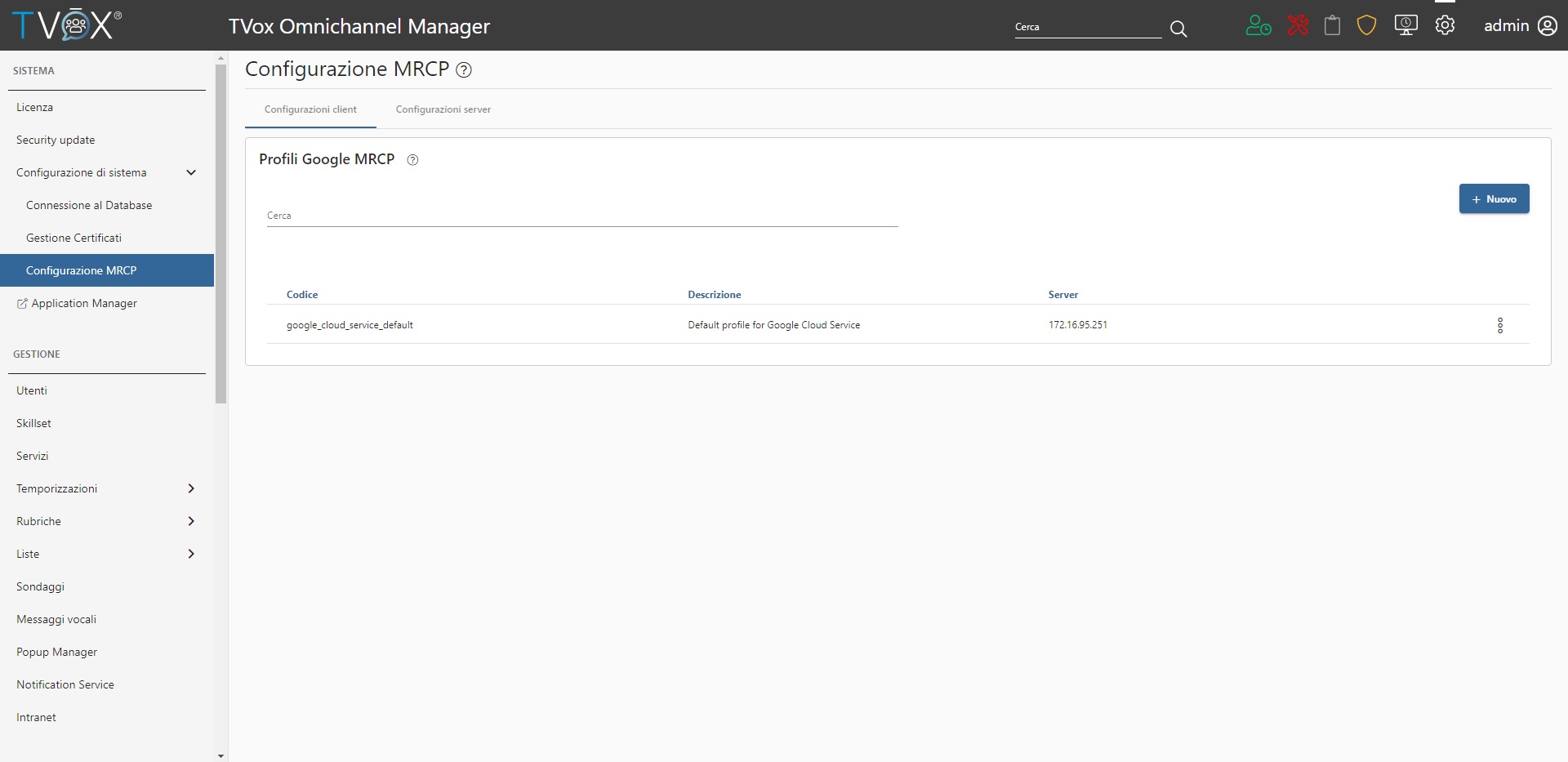Focus the header Cerca search field
1568x762 pixels.
coord(1088,27)
